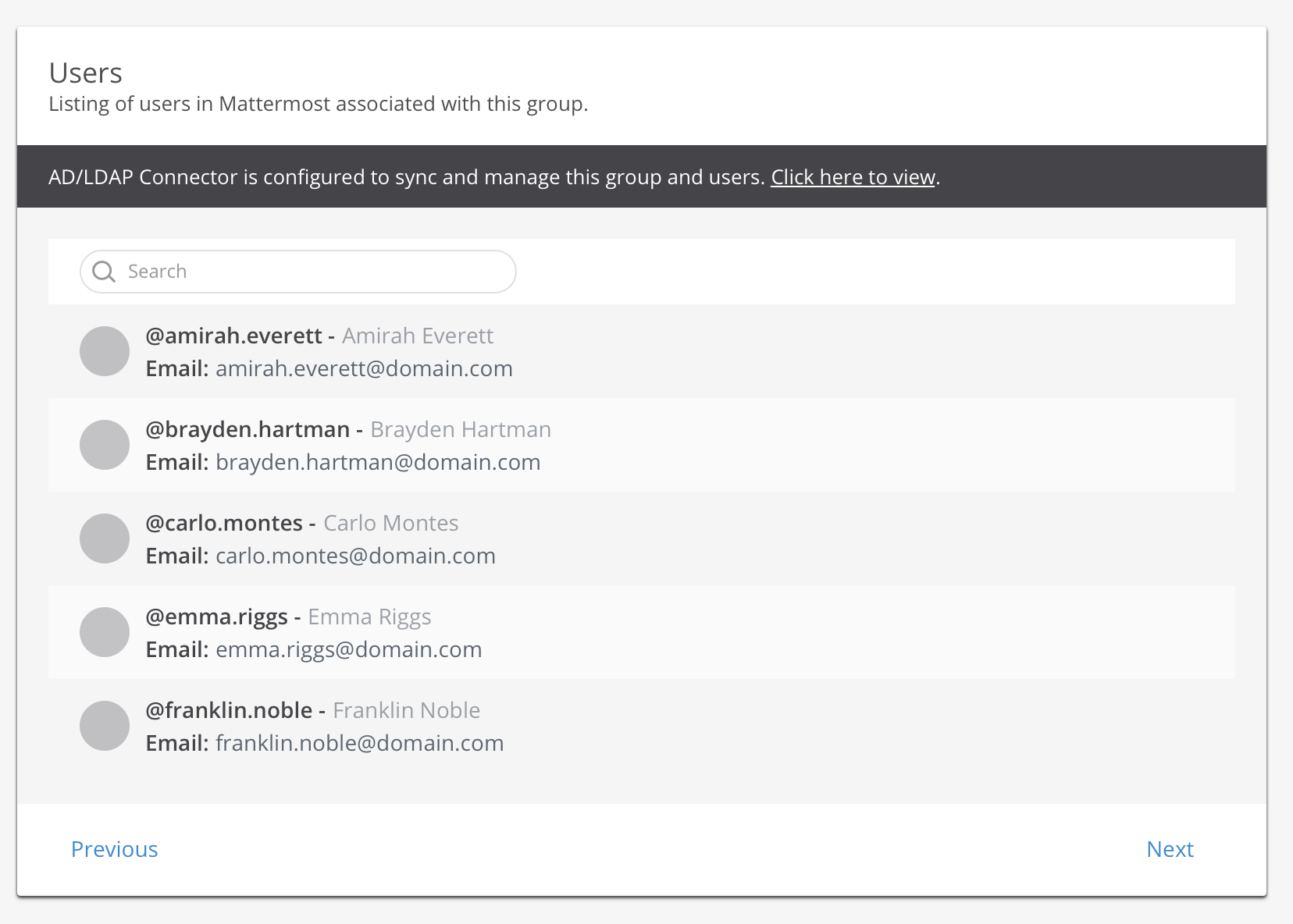Screen dimensions: 1293x924
Task: Click the magnifying glass search icon
Action: (104, 272)
